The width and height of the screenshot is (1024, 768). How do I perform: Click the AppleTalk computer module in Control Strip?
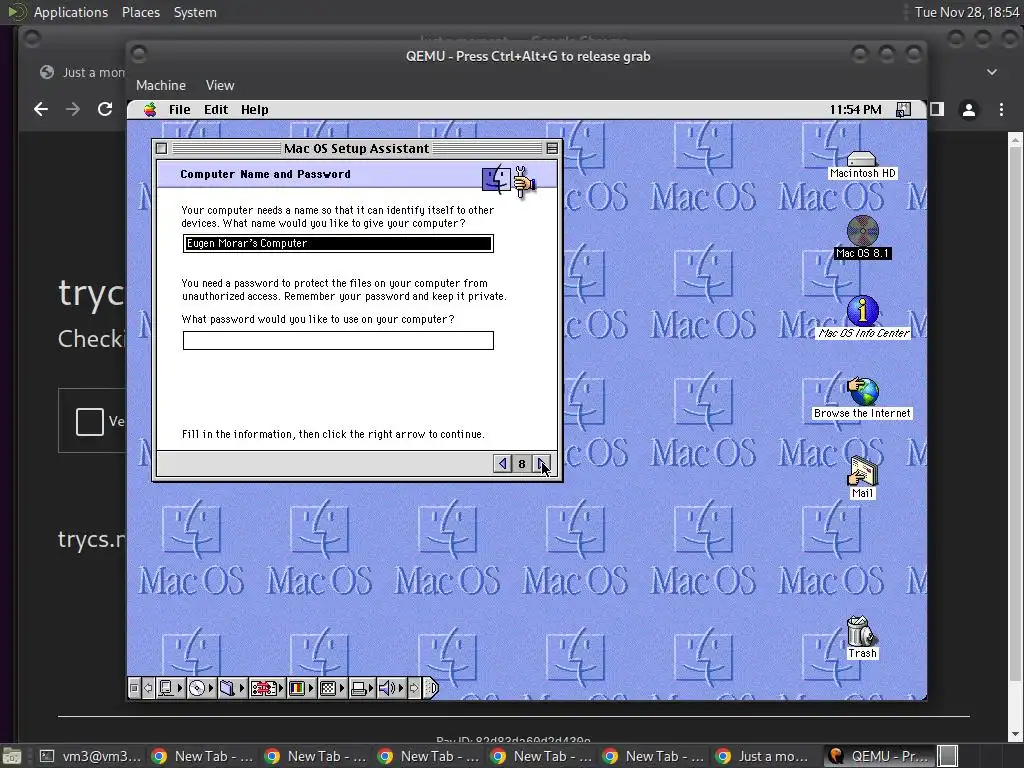(x=170, y=688)
